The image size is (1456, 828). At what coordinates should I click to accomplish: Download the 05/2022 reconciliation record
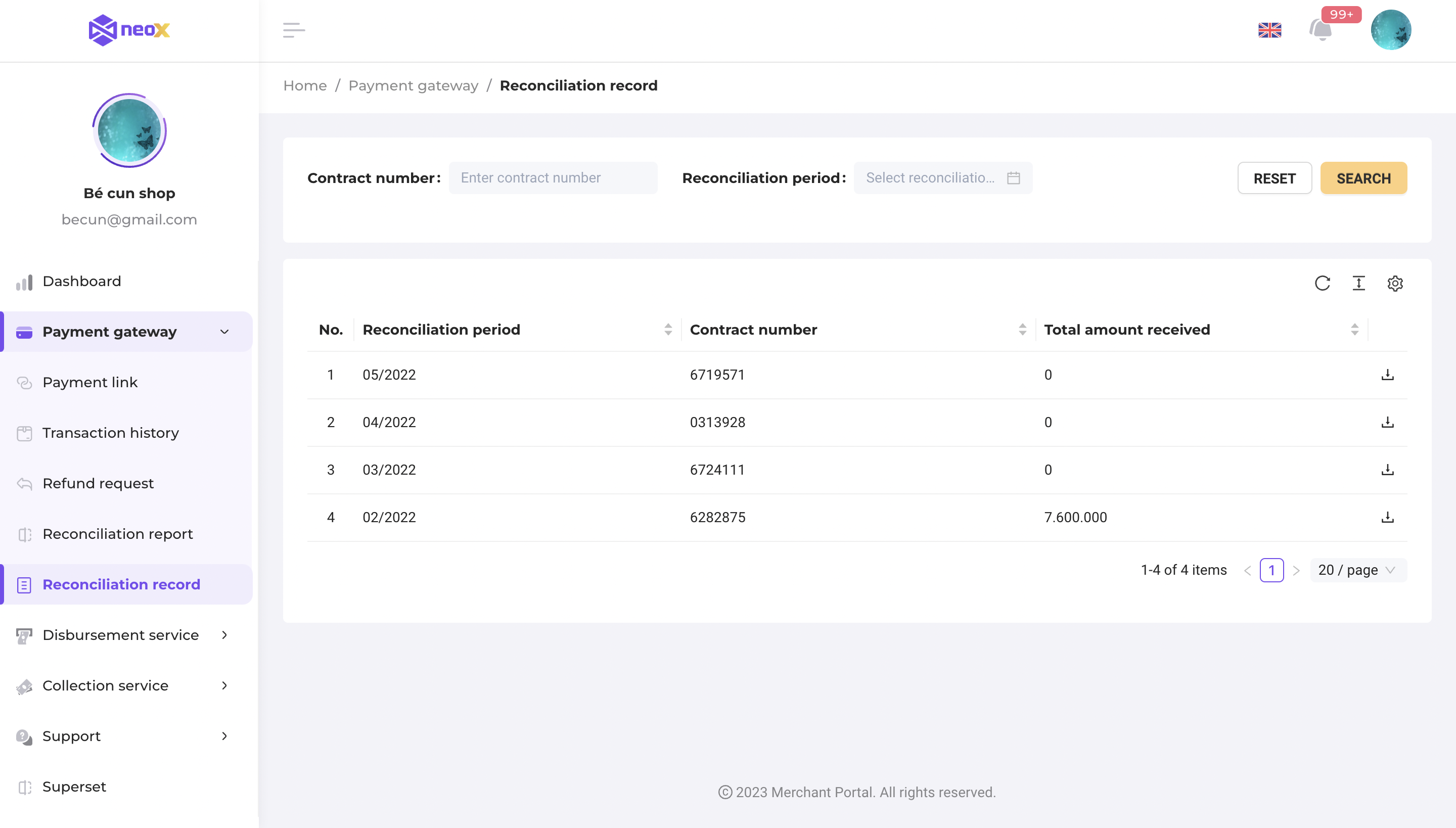point(1387,375)
